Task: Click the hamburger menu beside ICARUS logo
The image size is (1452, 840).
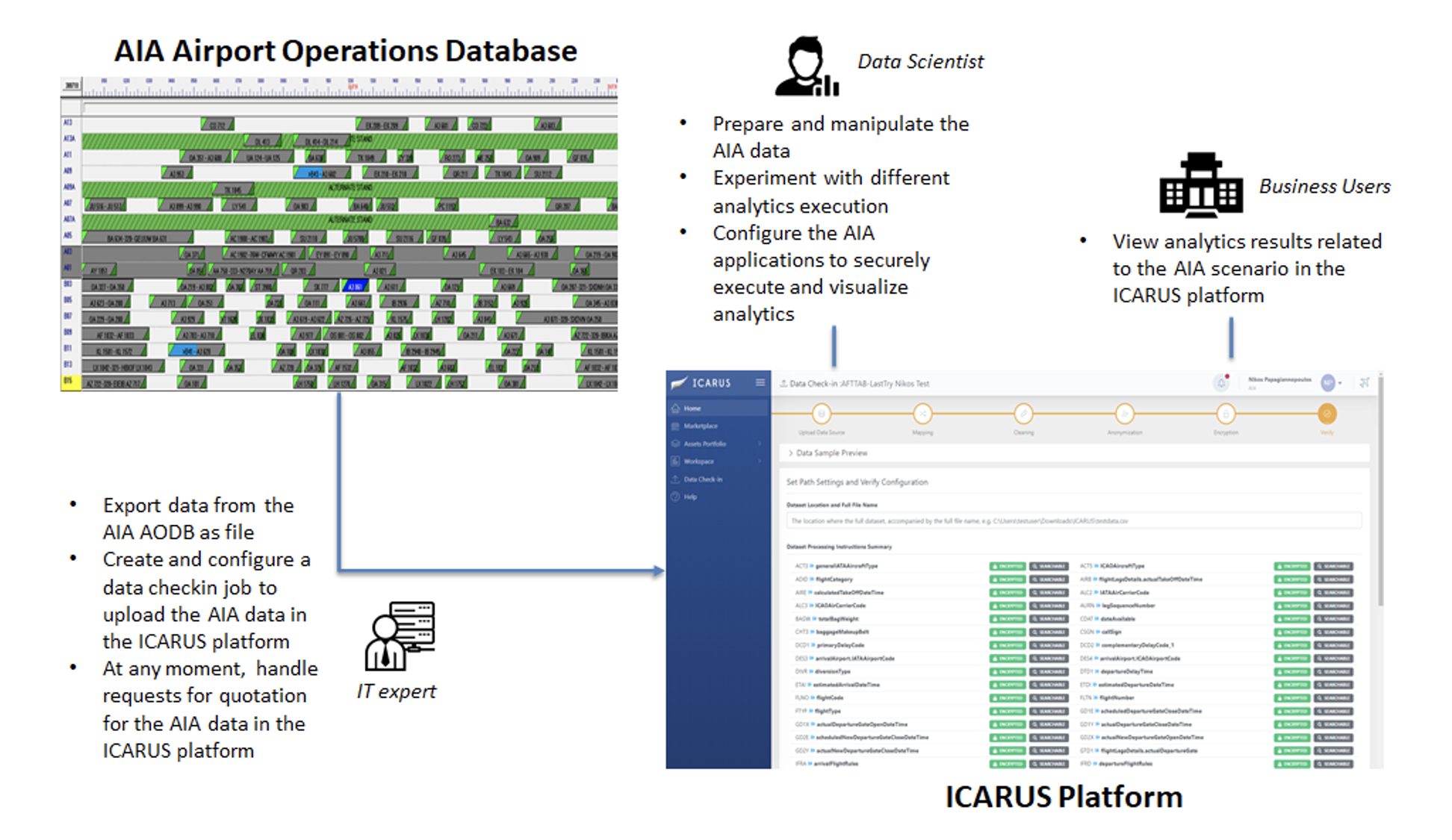Action: 760,382
